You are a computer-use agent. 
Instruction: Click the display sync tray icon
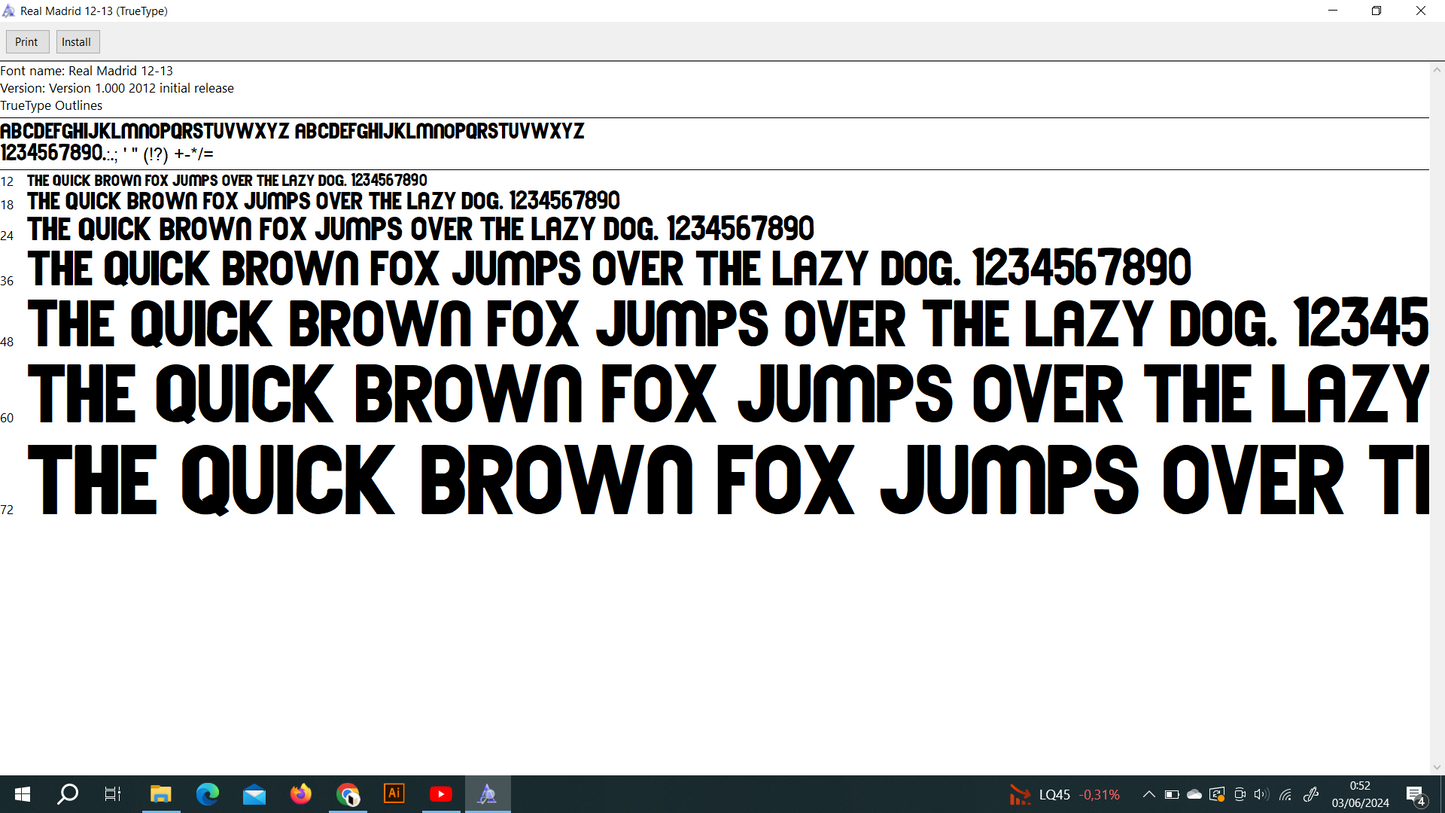pos(1217,795)
